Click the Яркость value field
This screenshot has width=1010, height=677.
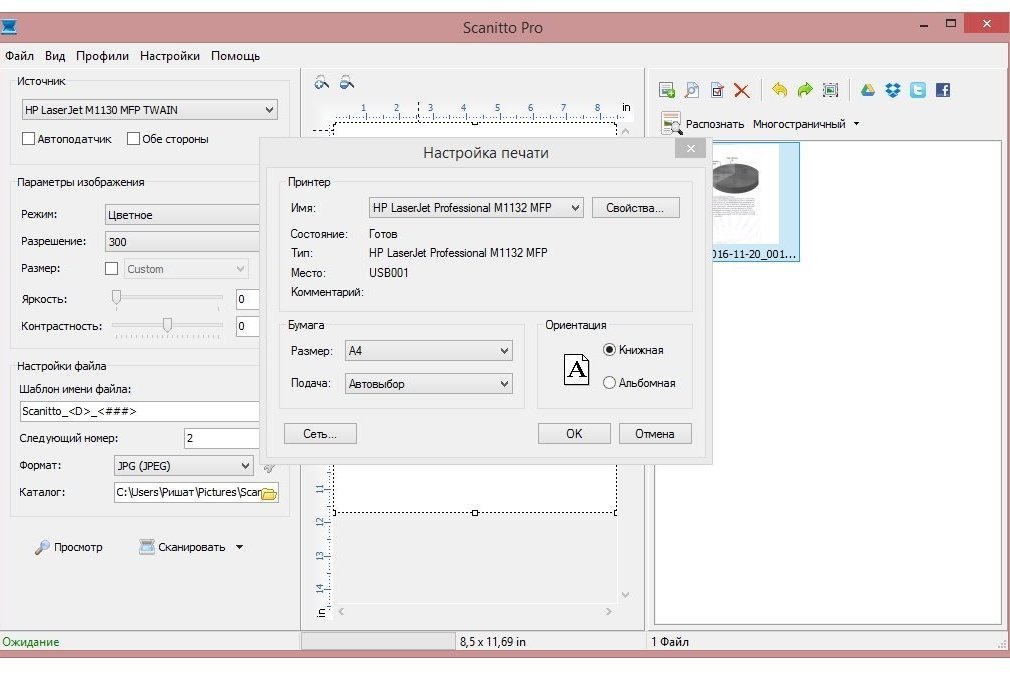(248, 299)
